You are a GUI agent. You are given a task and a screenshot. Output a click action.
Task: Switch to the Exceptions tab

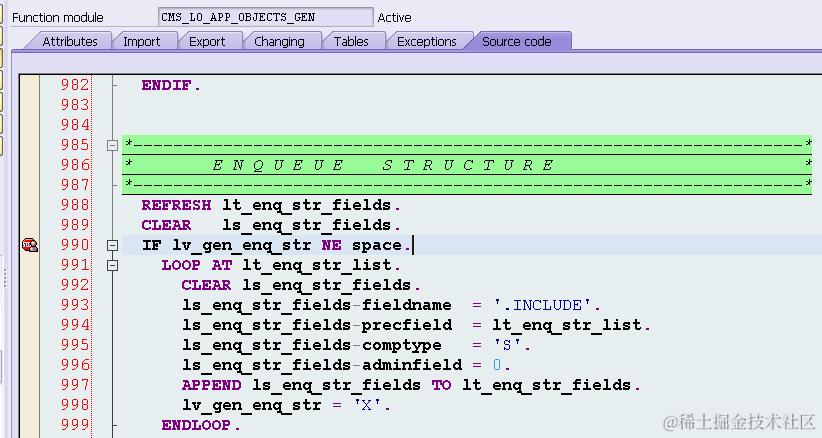[x=427, y=41]
